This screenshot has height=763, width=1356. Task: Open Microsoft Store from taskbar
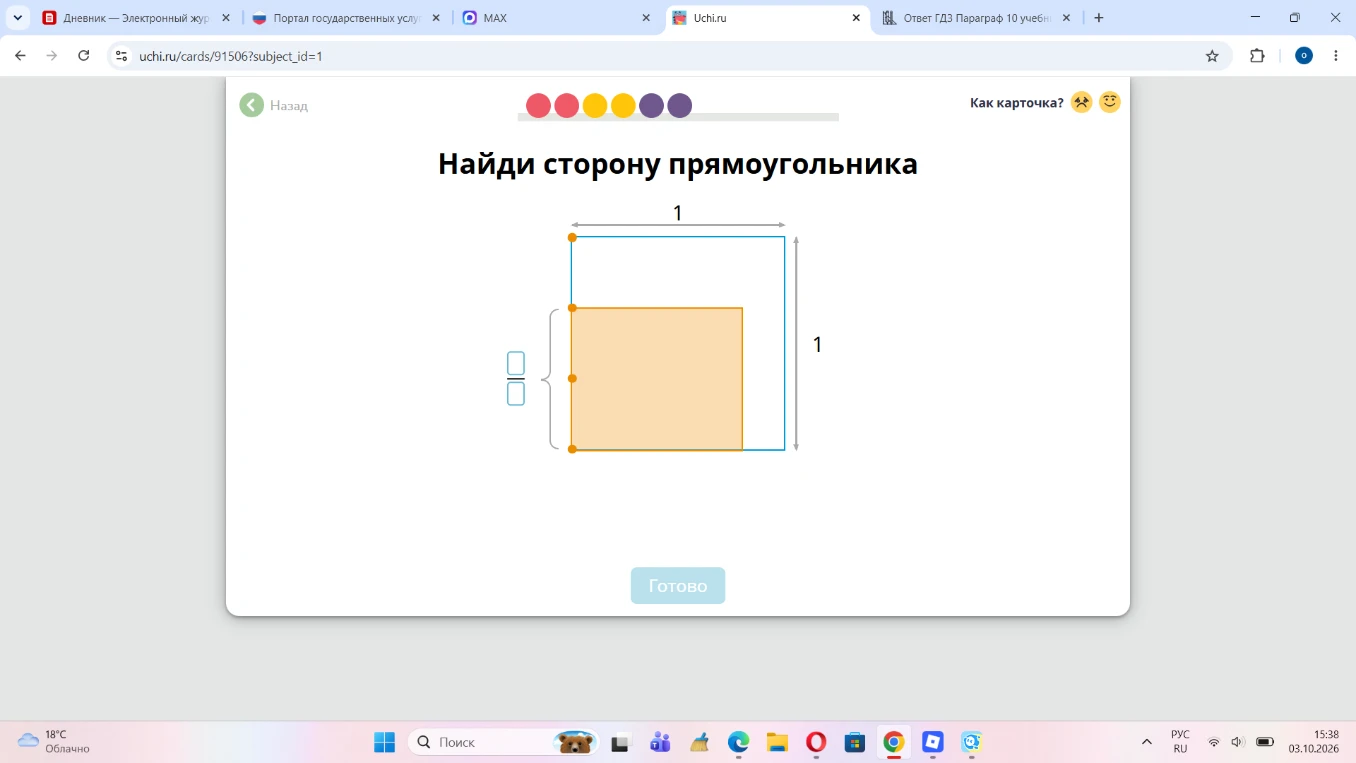point(855,742)
